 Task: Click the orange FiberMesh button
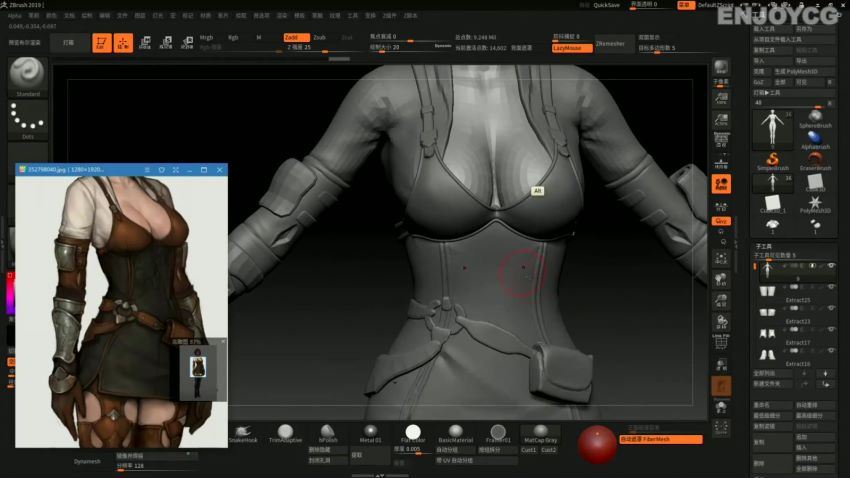[x=661, y=439]
